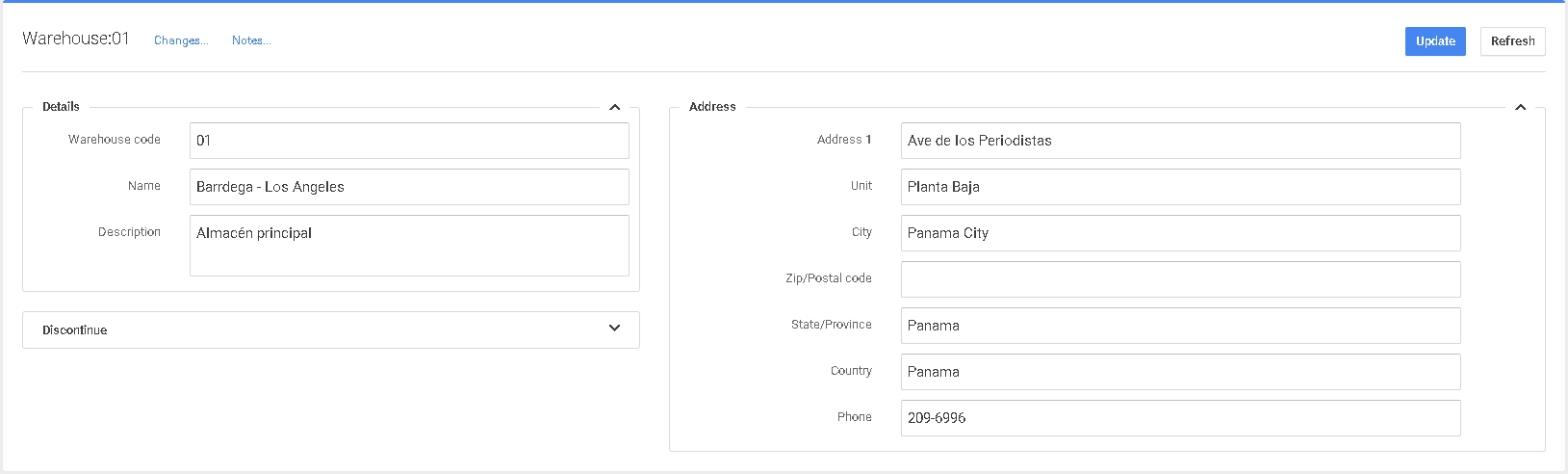Click the Discontinue section title text
This screenshot has width=1568, height=474.
(x=75, y=329)
